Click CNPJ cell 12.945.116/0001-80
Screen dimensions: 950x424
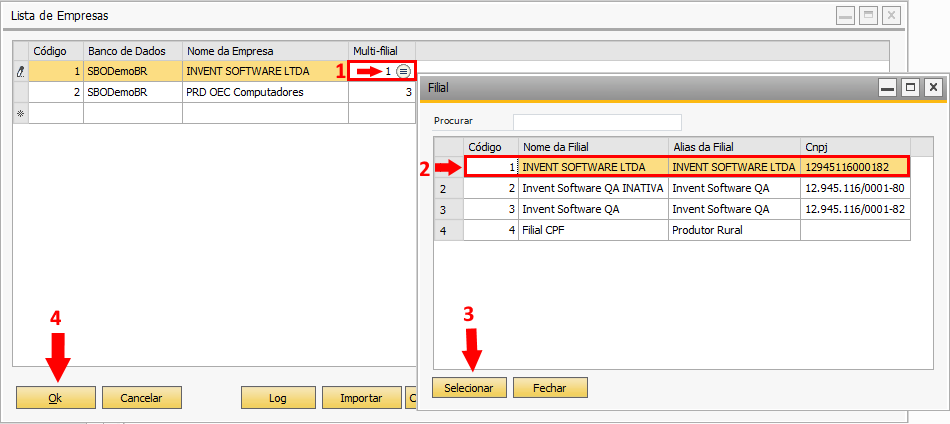click(x=855, y=188)
